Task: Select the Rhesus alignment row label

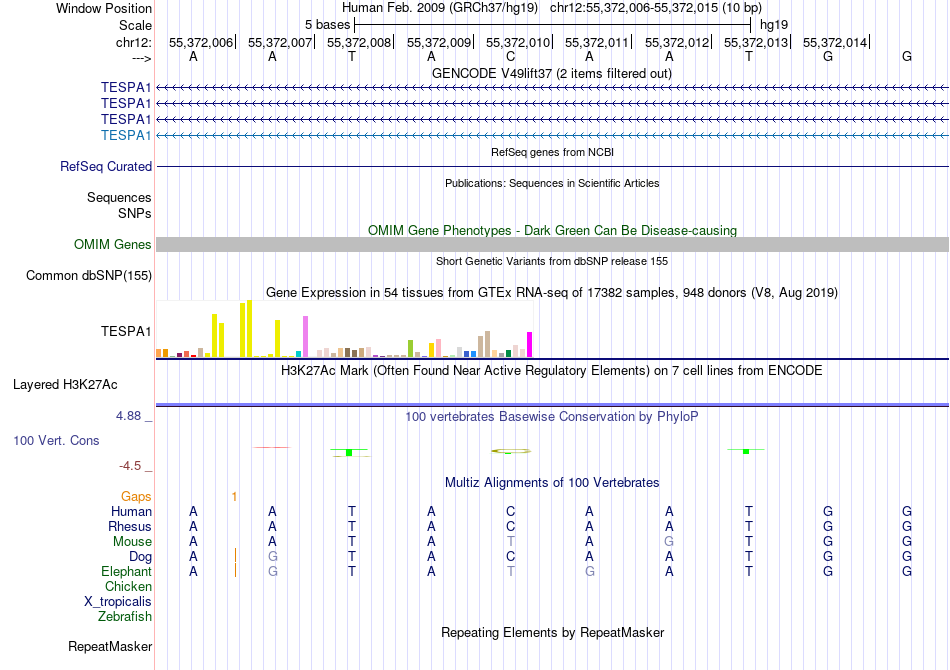Action: coord(130,526)
